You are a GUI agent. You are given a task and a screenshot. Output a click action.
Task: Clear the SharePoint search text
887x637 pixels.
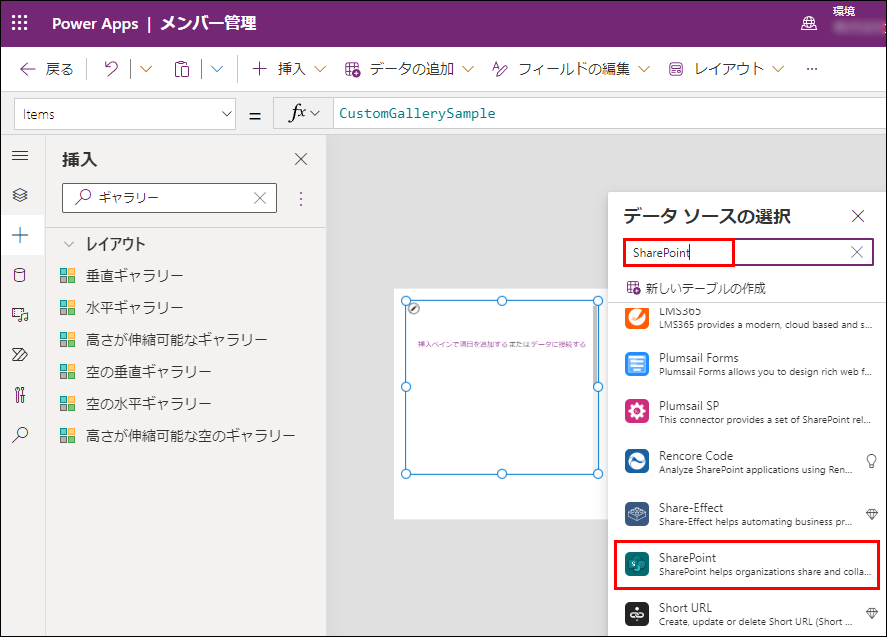857,252
